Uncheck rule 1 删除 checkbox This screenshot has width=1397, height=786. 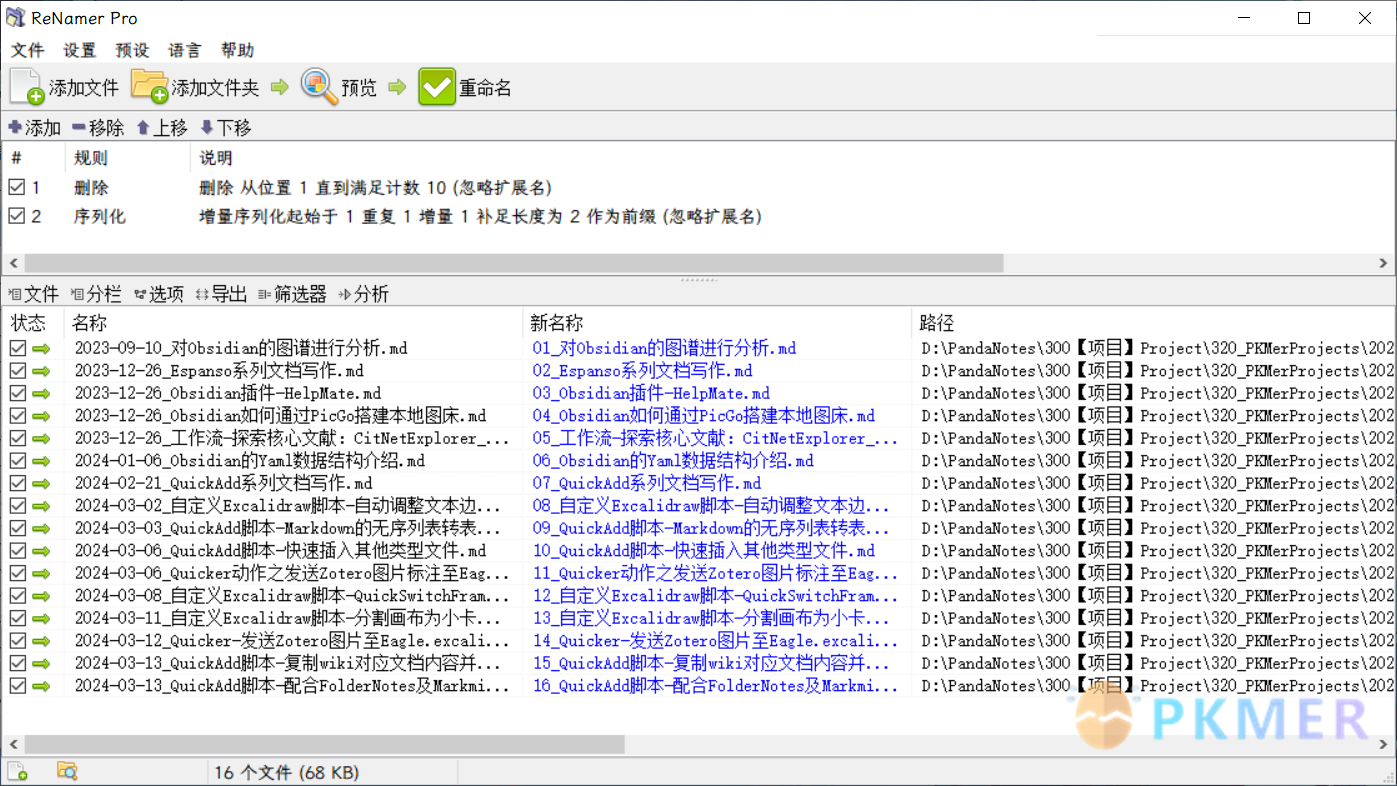[x=16, y=187]
